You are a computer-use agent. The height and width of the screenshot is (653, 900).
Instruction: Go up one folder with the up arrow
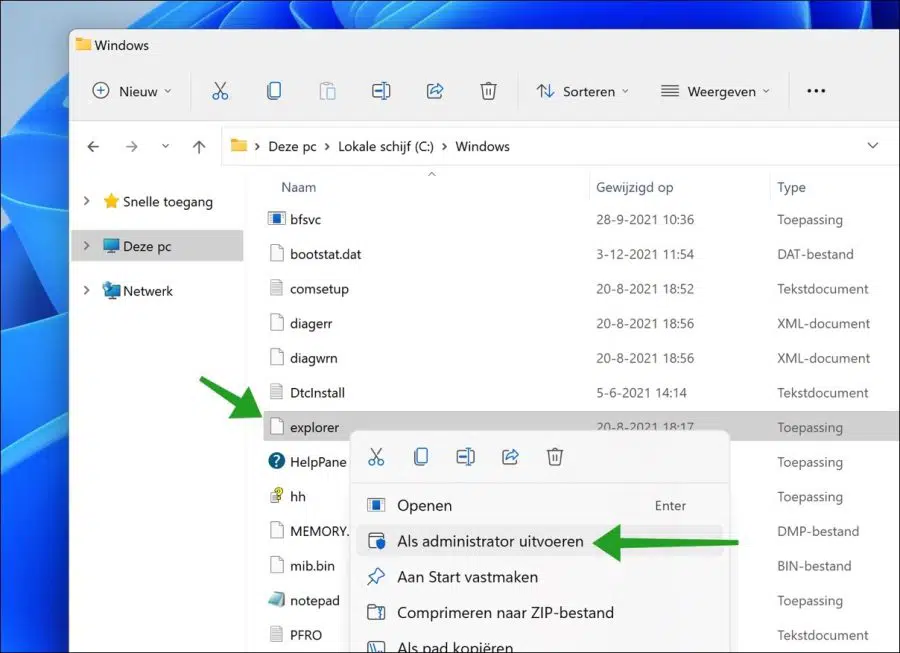[199, 146]
